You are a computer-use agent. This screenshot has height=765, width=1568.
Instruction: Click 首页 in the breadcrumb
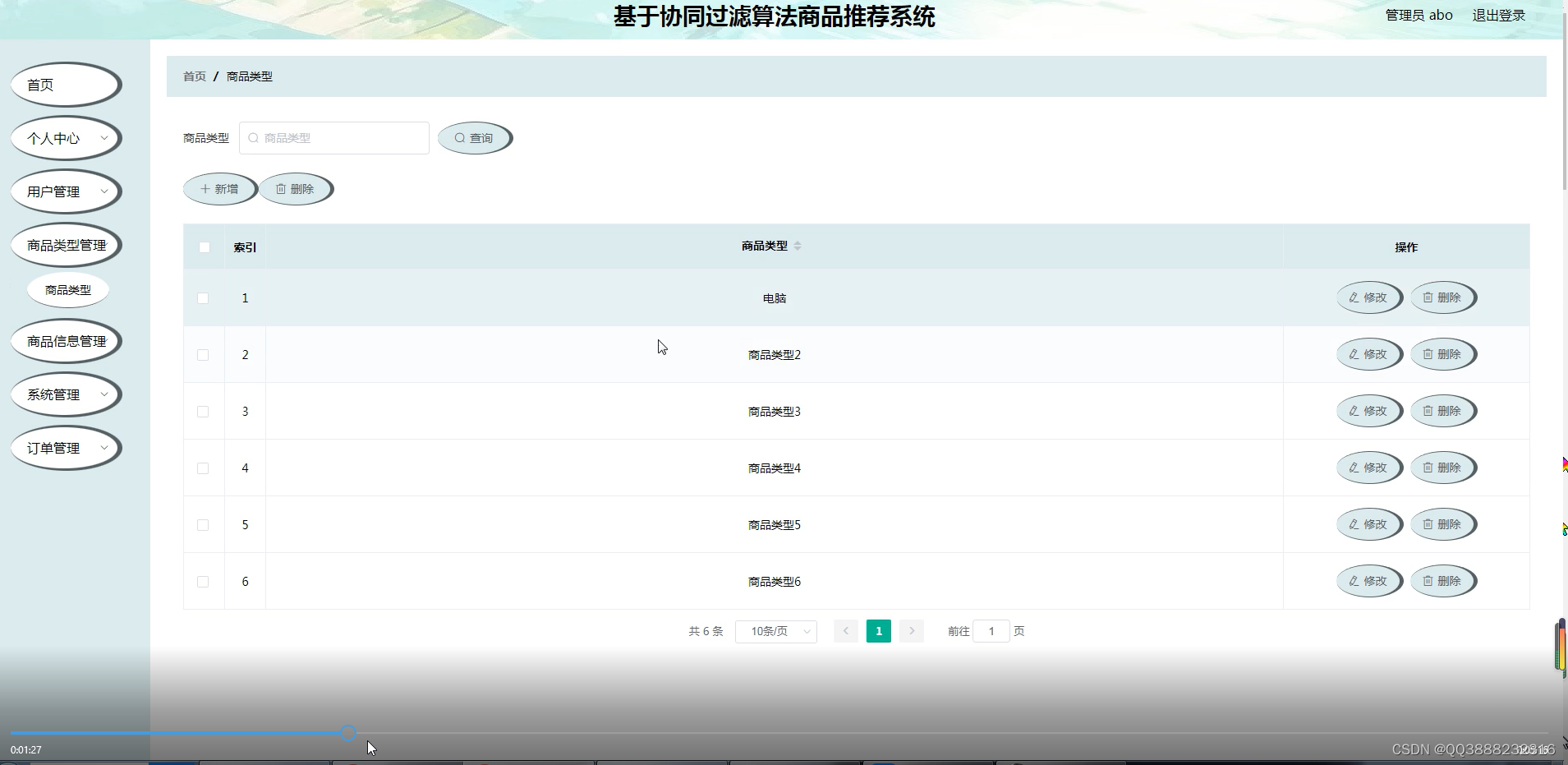click(195, 76)
